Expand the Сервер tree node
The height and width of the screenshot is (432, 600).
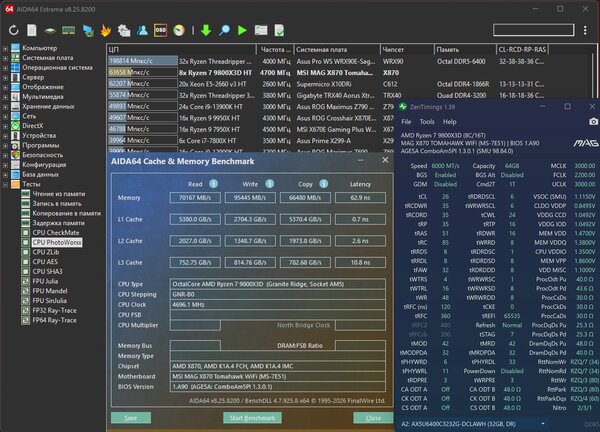pyautogui.click(x=5, y=77)
